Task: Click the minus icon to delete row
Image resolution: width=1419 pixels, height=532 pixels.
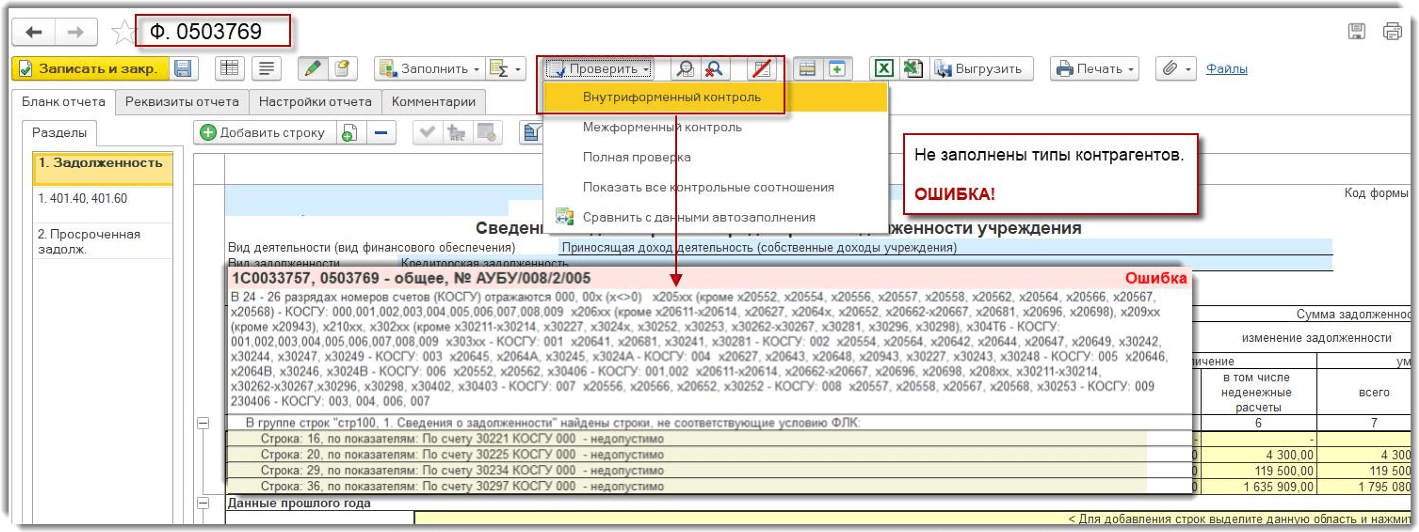Action: (x=380, y=132)
